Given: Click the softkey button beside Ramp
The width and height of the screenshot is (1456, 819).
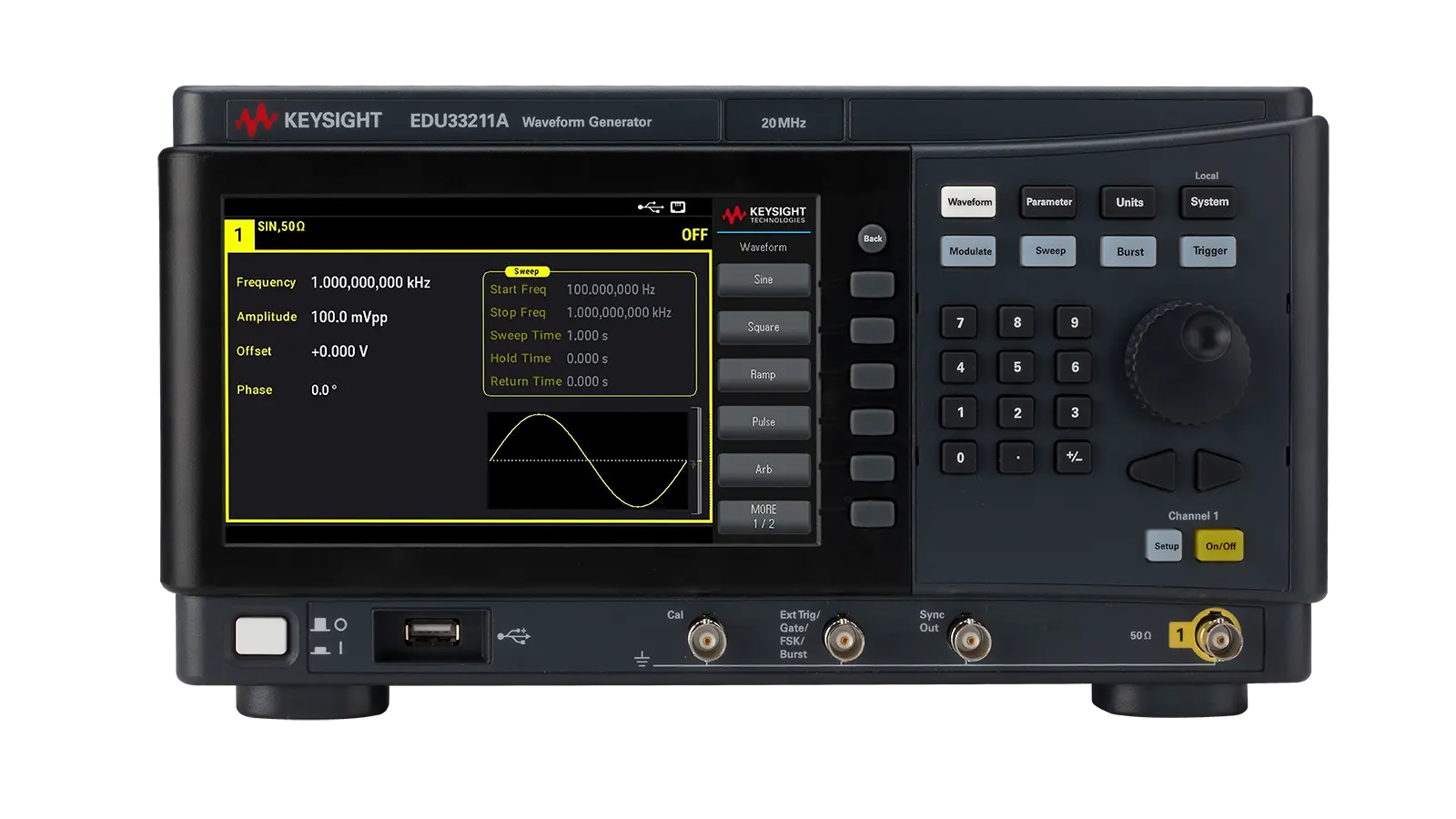Looking at the screenshot, I should point(872,376).
